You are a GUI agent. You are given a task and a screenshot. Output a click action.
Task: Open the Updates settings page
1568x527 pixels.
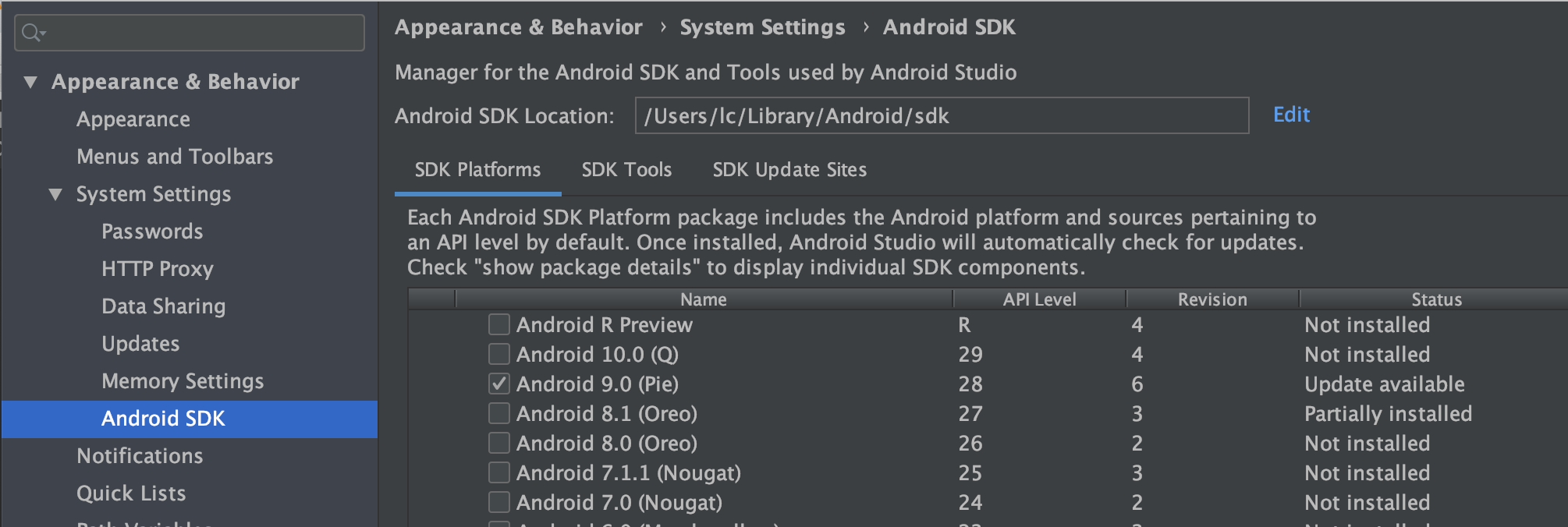[140, 344]
